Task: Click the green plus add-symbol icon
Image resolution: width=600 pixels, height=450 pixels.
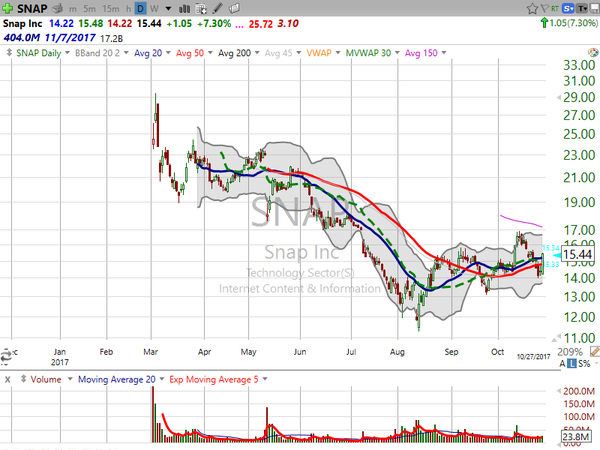Action: pyautogui.click(x=7, y=8)
